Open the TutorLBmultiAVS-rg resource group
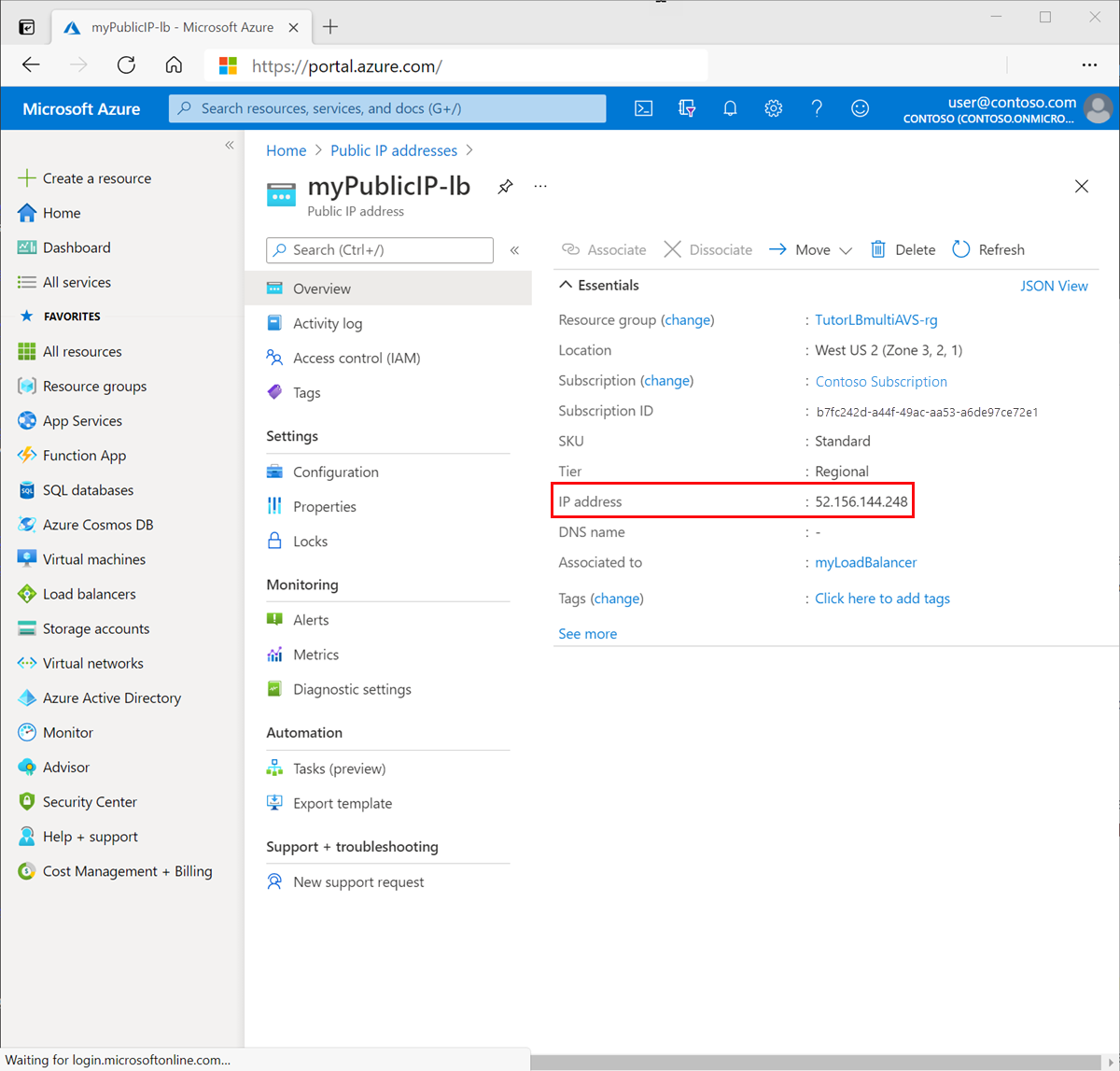Viewport: 1120px width, 1071px height. tap(876, 320)
